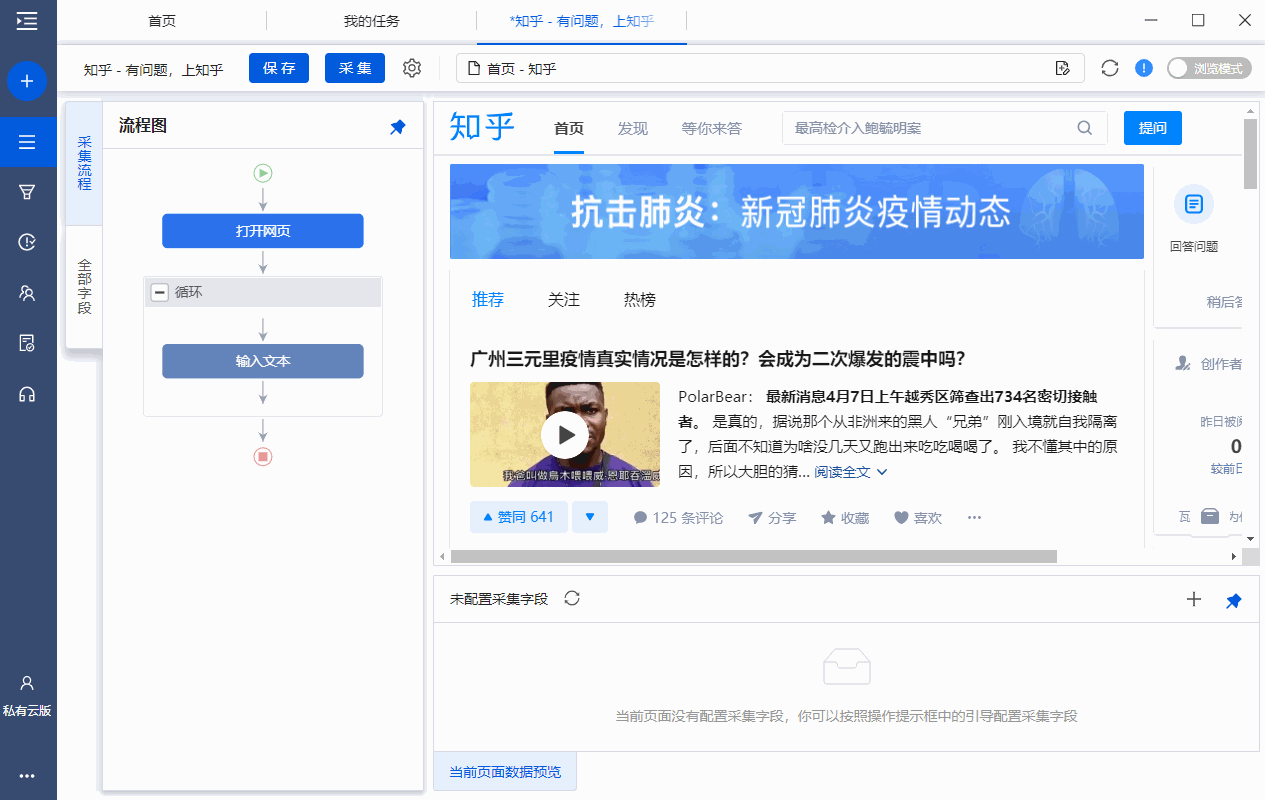Refresh the 未配置采集字段 list
Image resolution: width=1265 pixels, height=800 pixels.
click(x=572, y=599)
